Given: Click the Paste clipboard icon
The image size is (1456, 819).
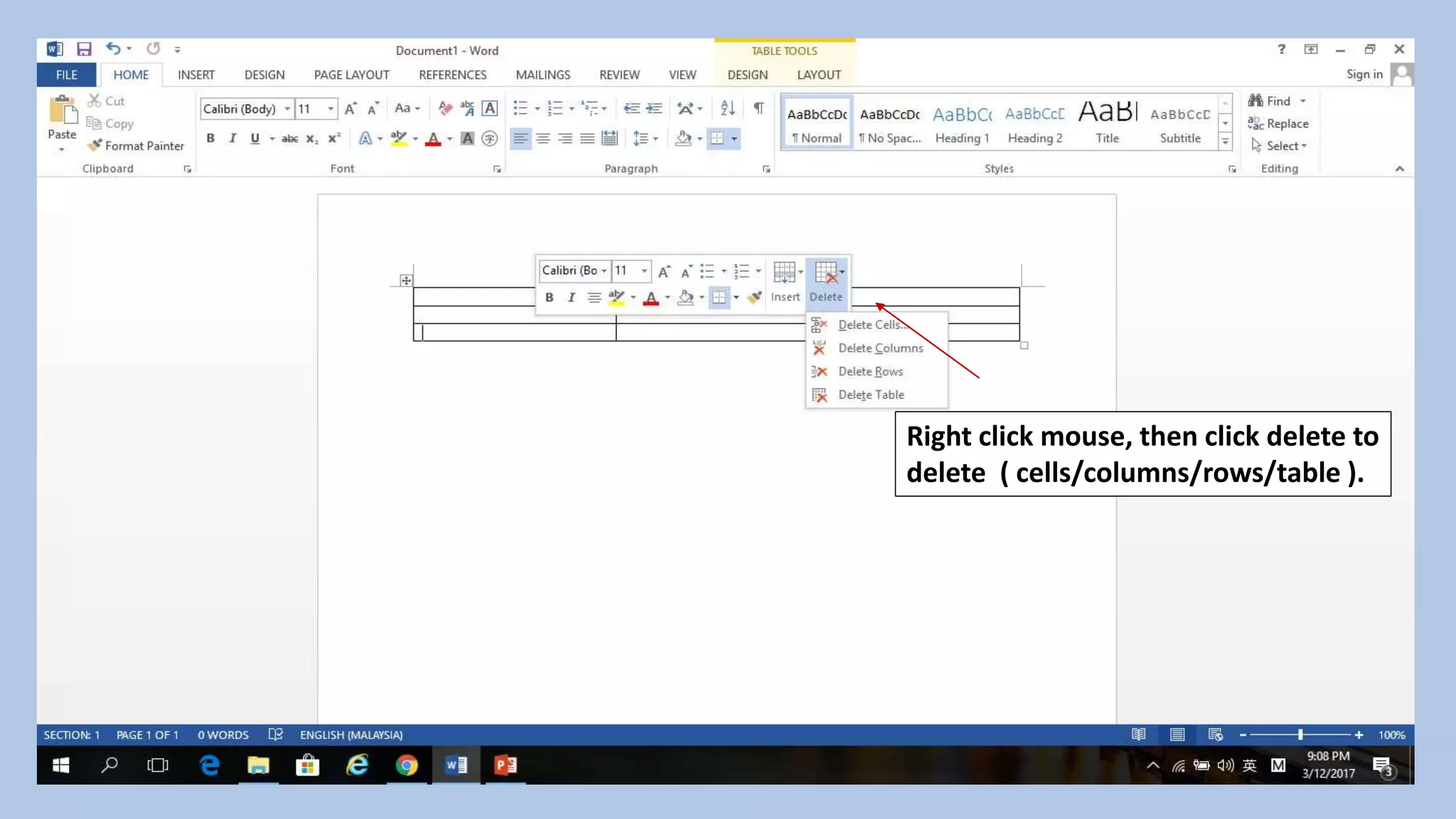Looking at the screenshot, I should tap(63, 110).
